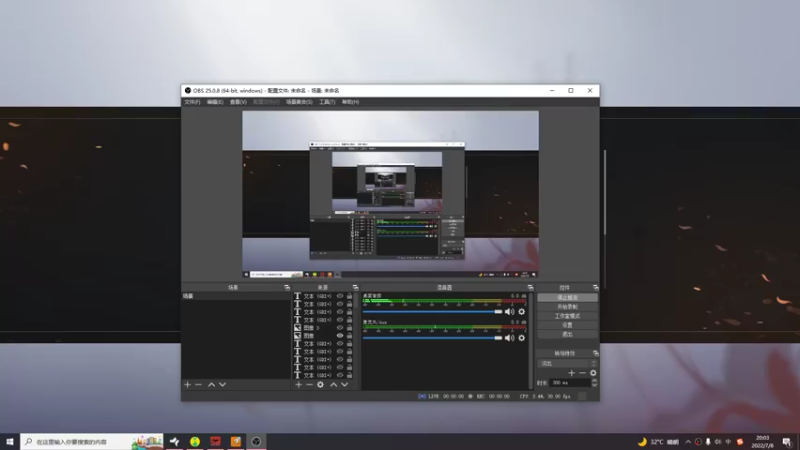Open 设置 from the controls panel
Screen dimensions: 800x450
click(567, 325)
